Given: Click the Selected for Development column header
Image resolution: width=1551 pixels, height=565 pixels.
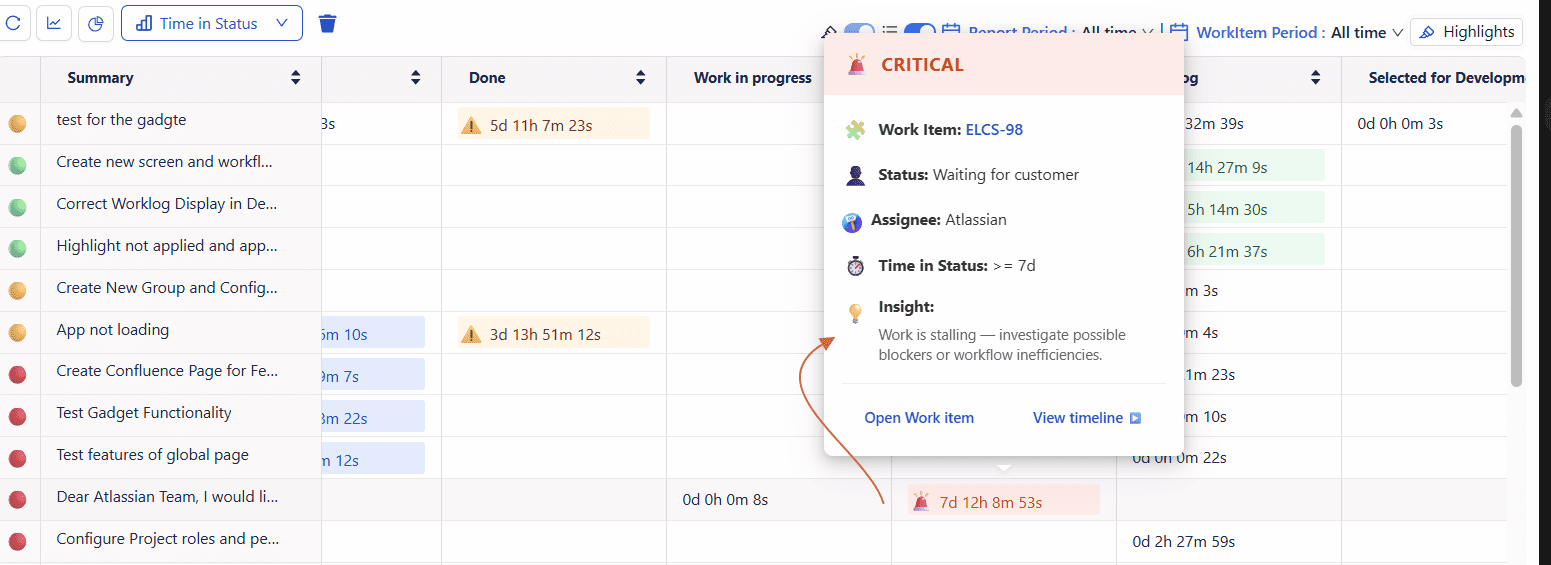Looking at the screenshot, I should (1445, 78).
